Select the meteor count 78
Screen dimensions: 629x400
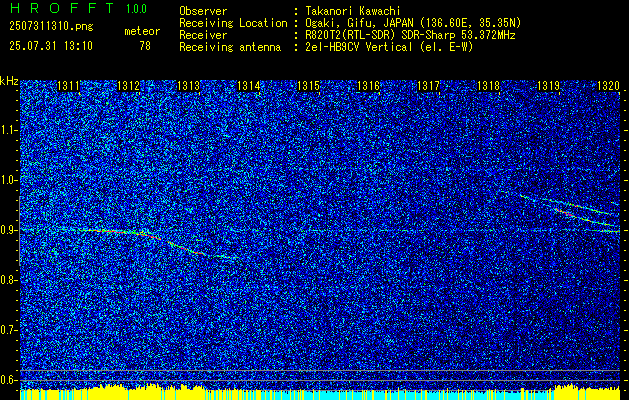click(x=145, y=46)
